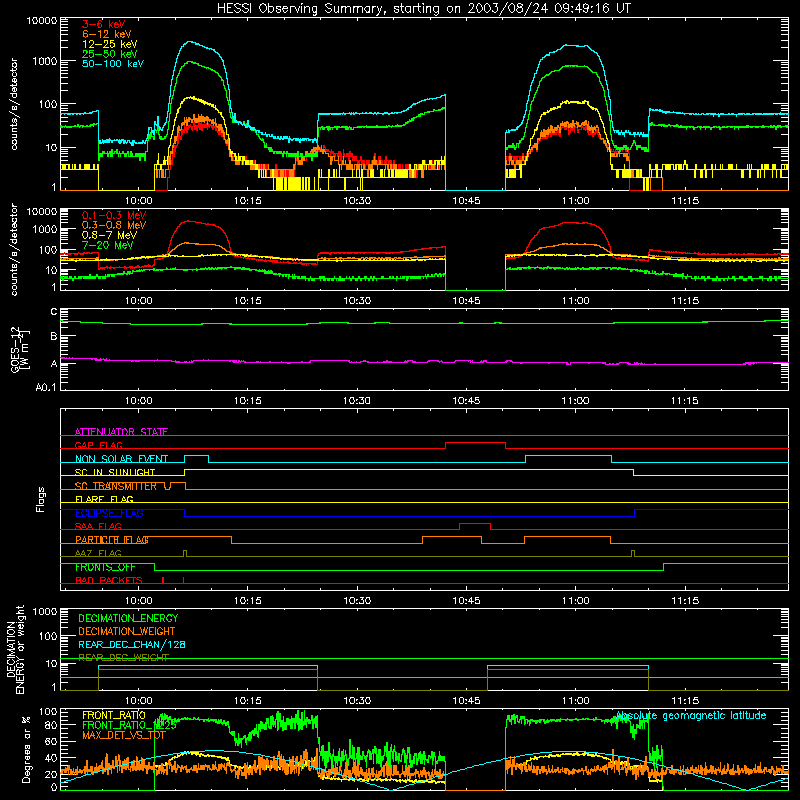Click the 0.1-0.3 MeV legend entry
This screenshot has height=800, width=800.
(114, 215)
